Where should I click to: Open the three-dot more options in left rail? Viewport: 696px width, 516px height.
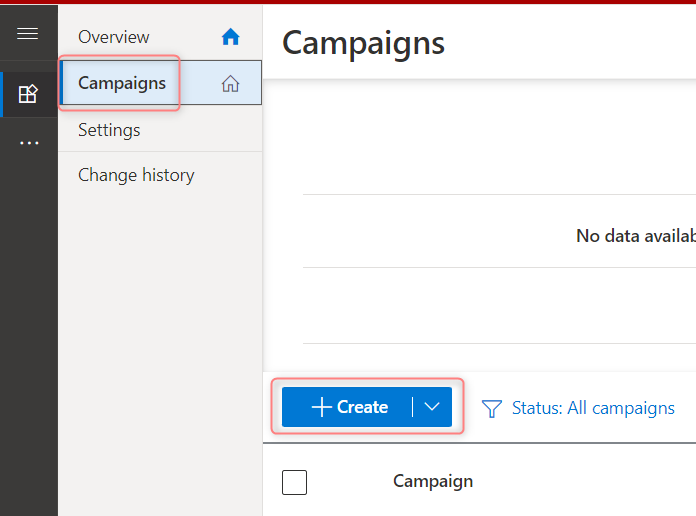point(29,143)
